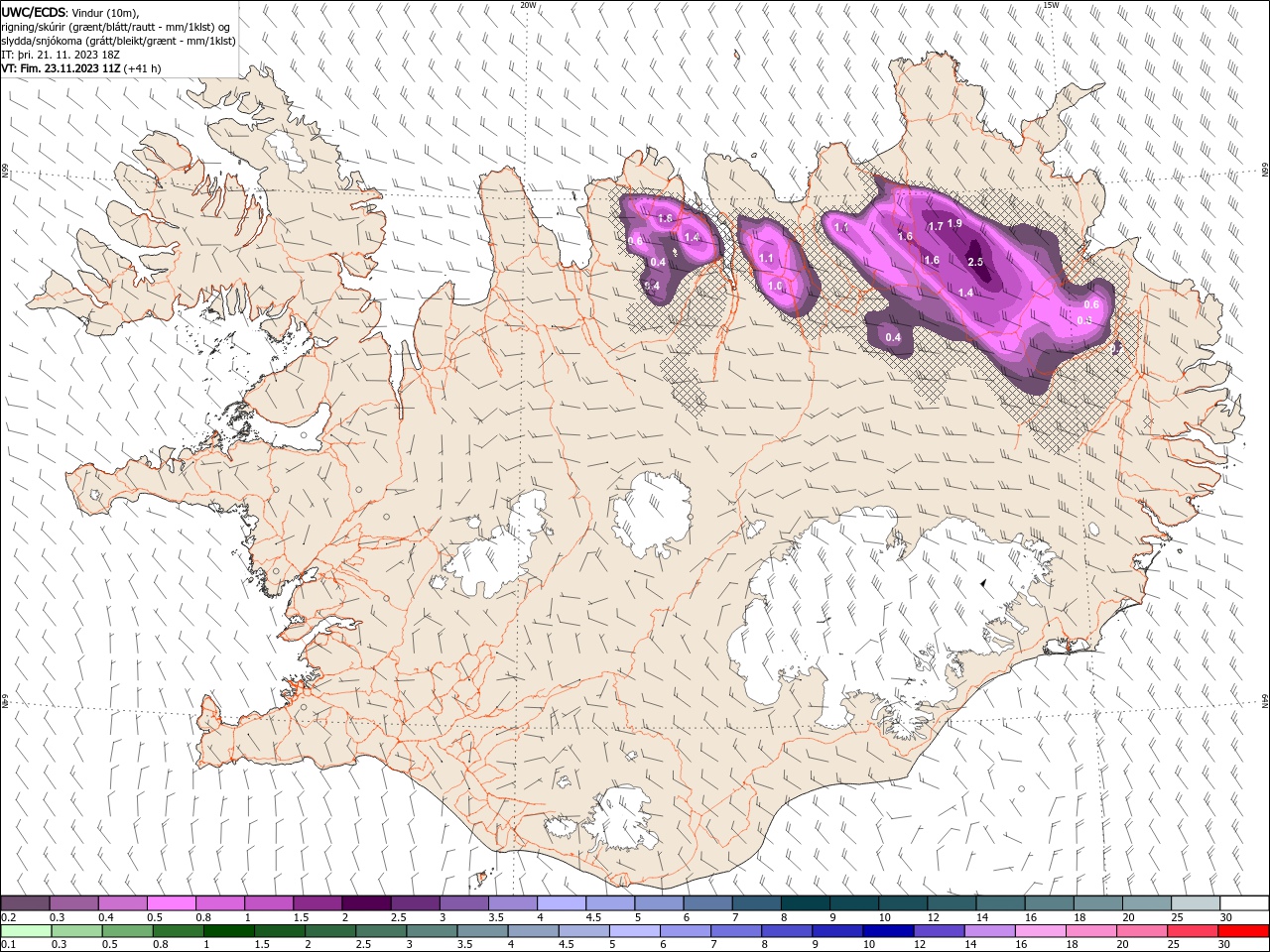
Task: Select the bright pink swatch between 0.5 and 0.8, top row
Action: [171, 903]
